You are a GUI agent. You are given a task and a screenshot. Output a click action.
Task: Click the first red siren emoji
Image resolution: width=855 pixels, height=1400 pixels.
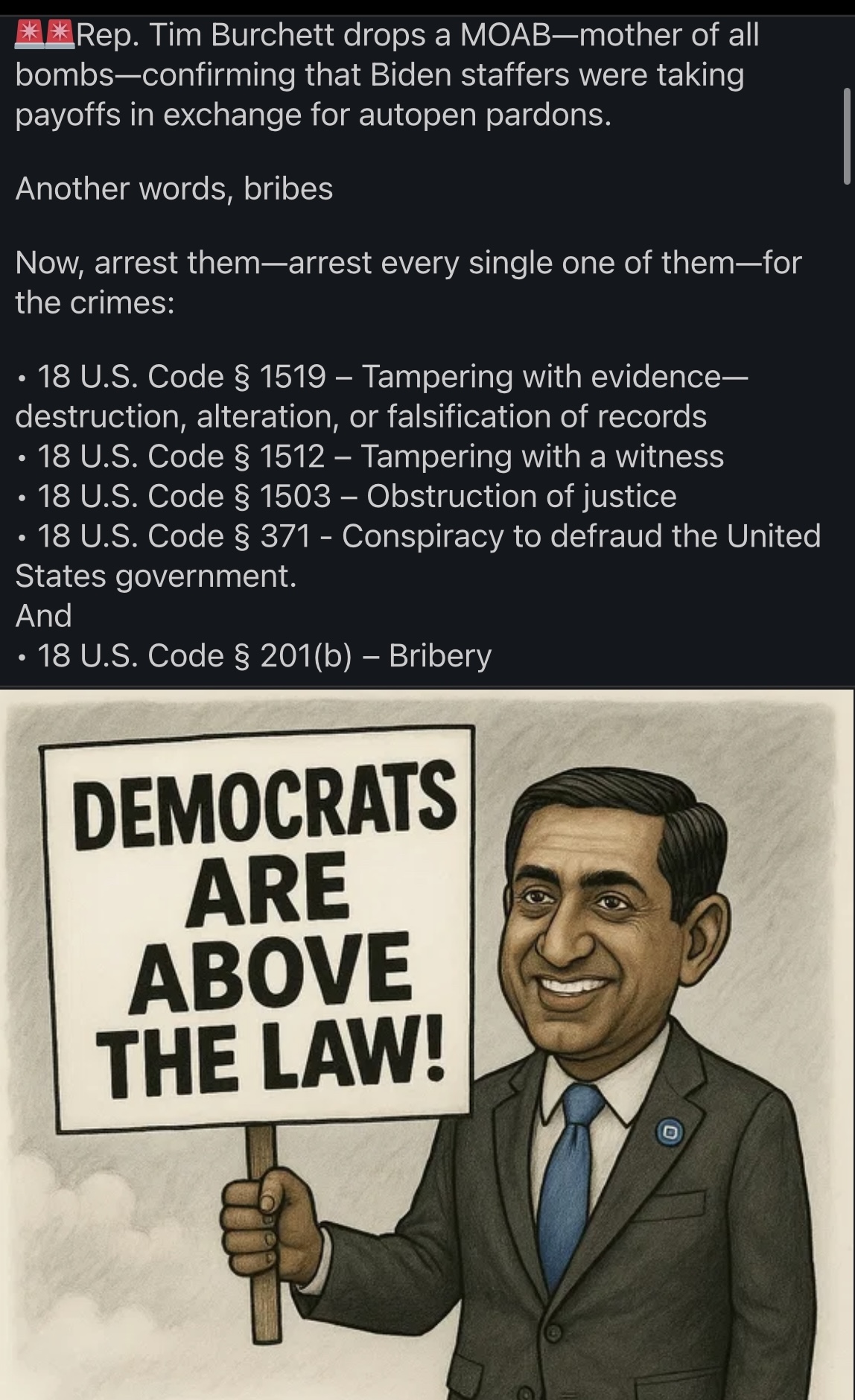pos(30,35)
